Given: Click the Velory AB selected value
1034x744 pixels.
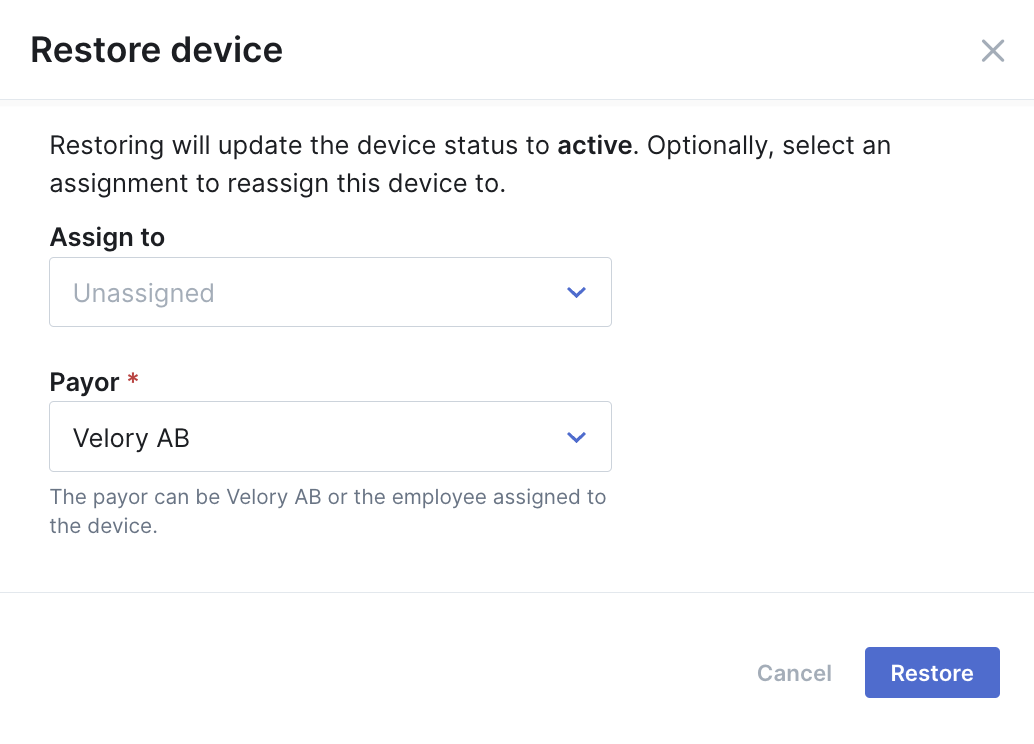Looking at the screenshot, I should (x=131, y=438).
